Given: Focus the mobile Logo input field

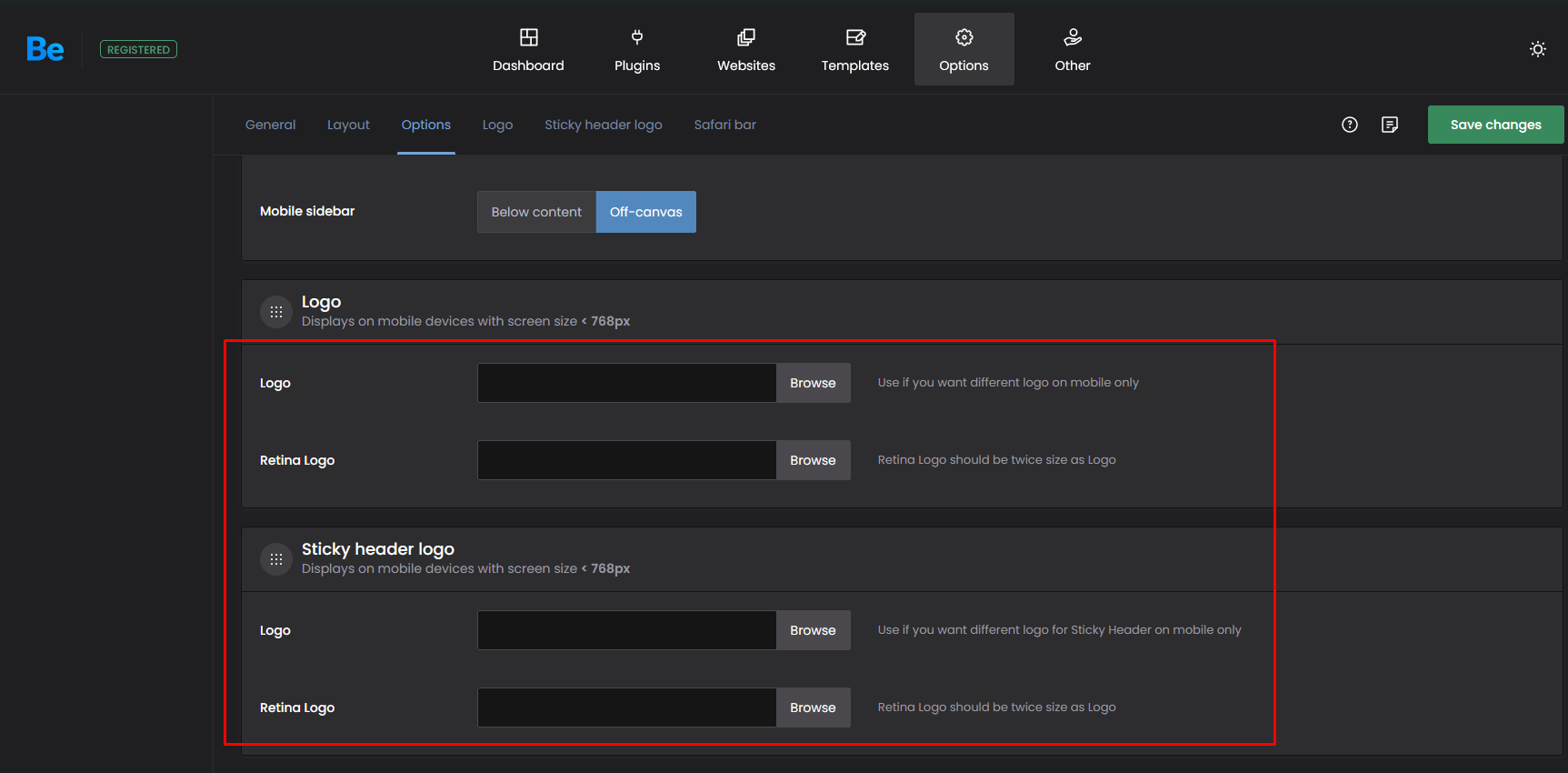Looking at the screenshot, I should click(x=627, y=383).
